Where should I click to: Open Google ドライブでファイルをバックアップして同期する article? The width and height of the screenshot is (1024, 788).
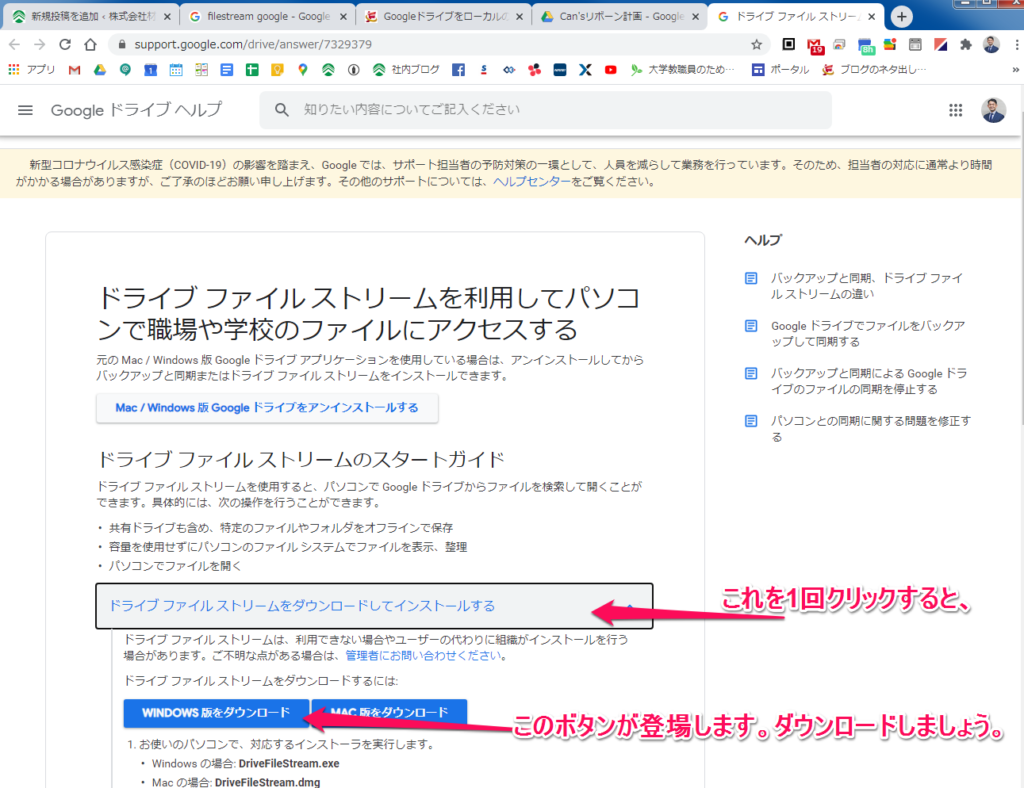[x=867, y=334]
